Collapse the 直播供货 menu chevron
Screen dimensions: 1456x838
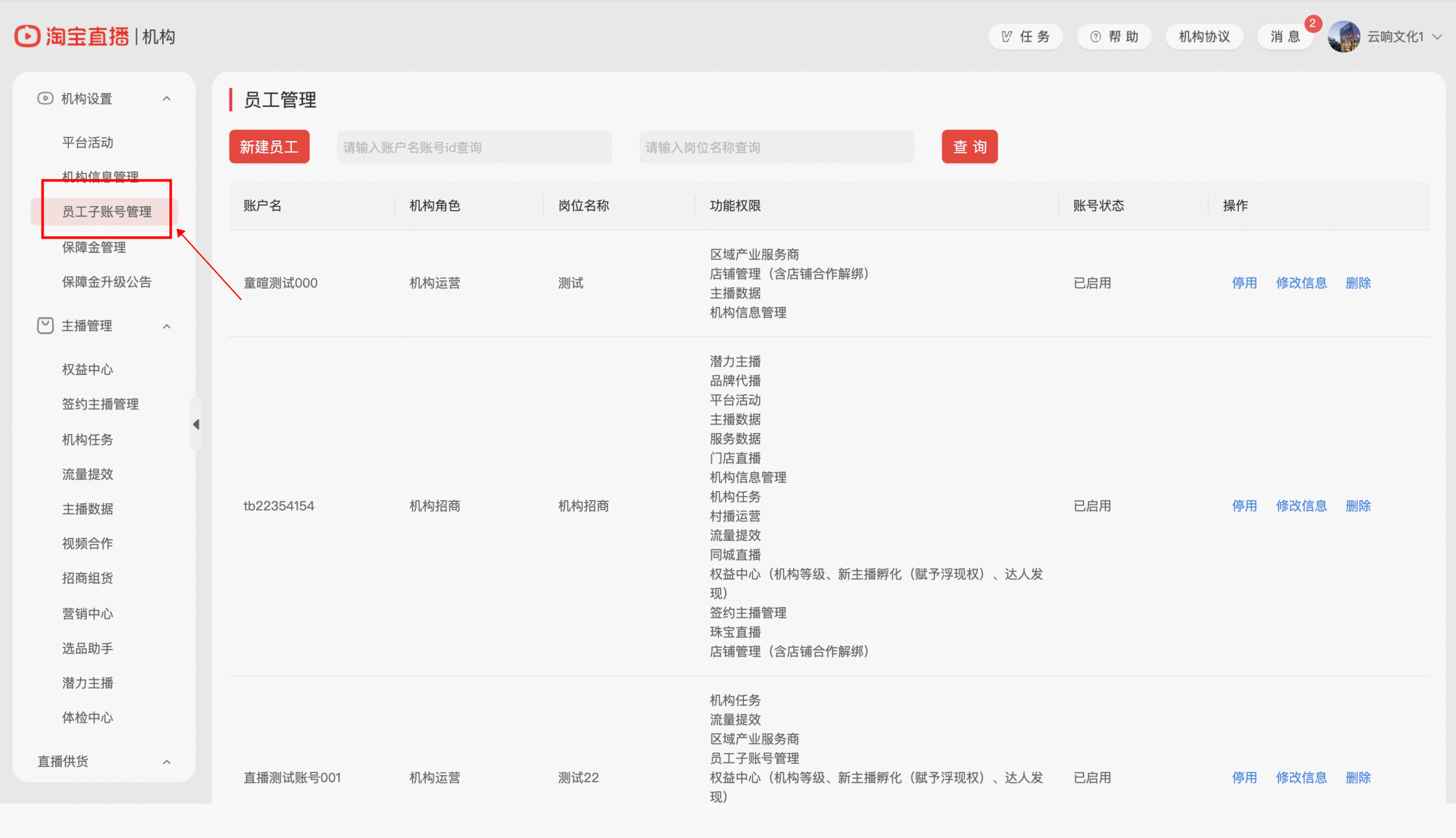[166, 762]
